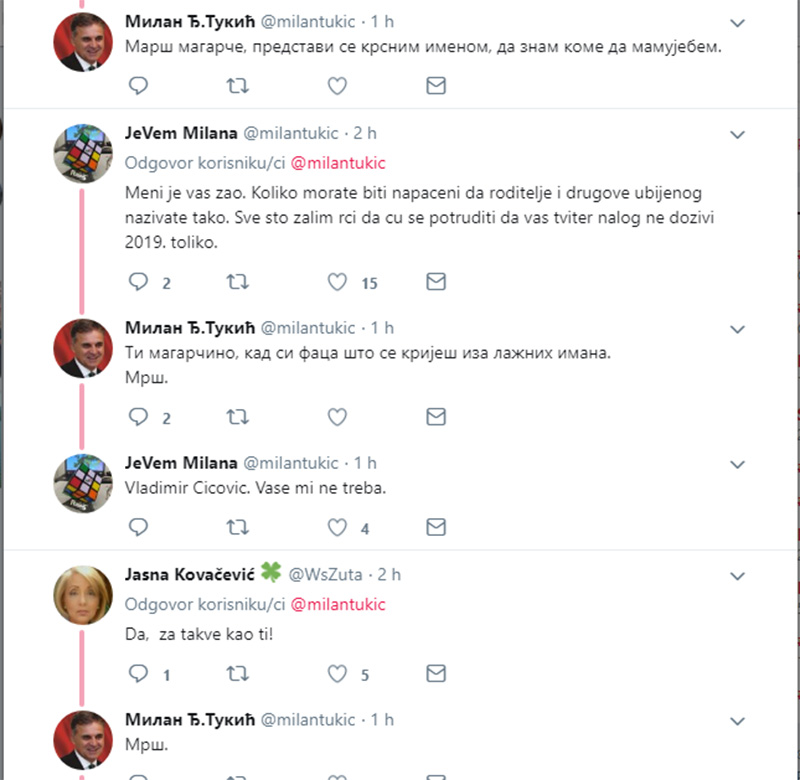800x780 pixels.
Task: Toggle the like heart on the 'Meni je vas zao' tweet
Action: (337, 282)
